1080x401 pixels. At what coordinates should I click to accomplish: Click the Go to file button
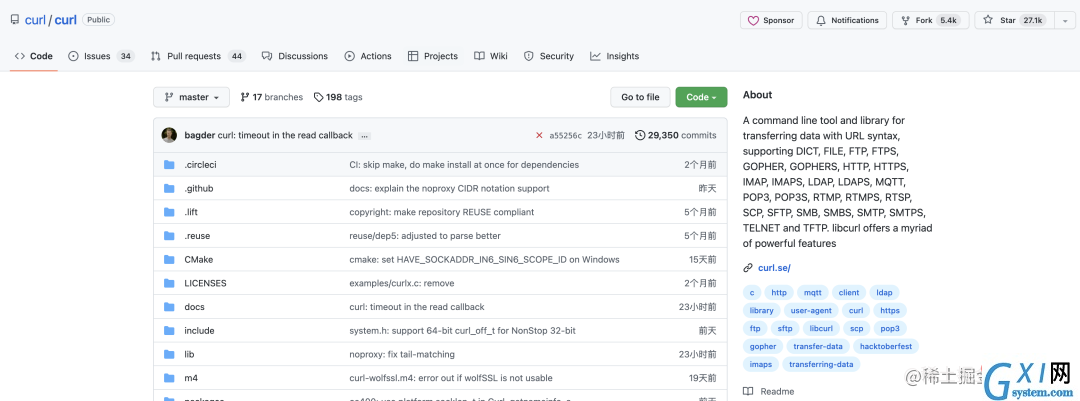pyautogui.click(x=640, y=97)
